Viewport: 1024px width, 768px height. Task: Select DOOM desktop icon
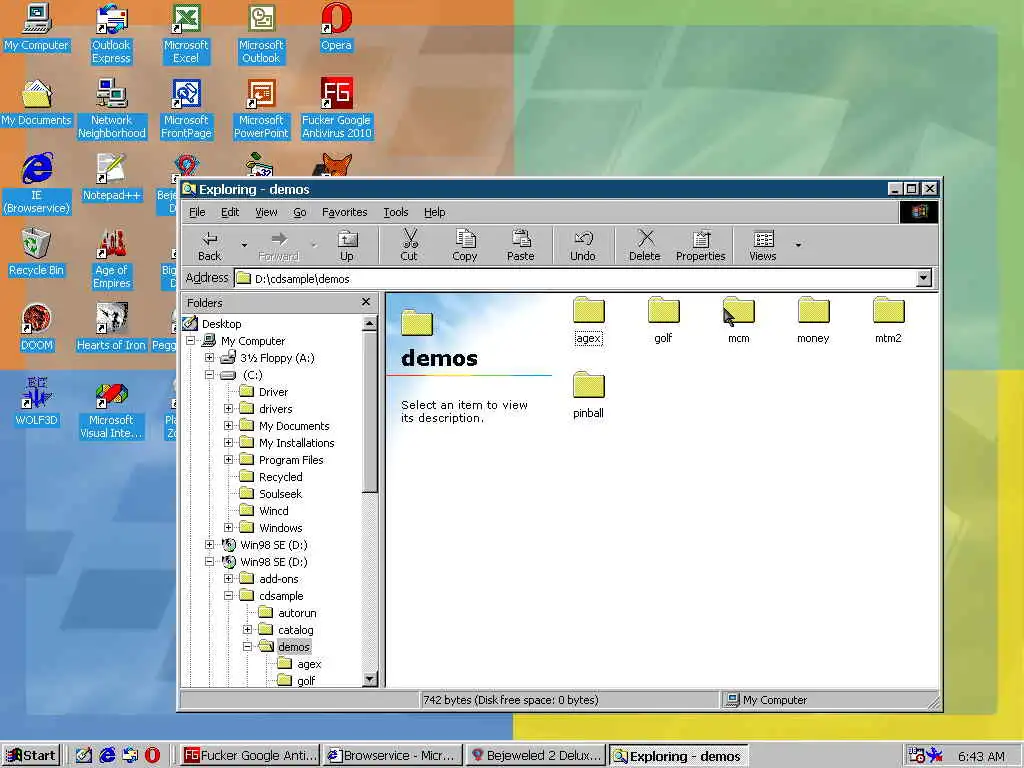[x=37, y=328]
